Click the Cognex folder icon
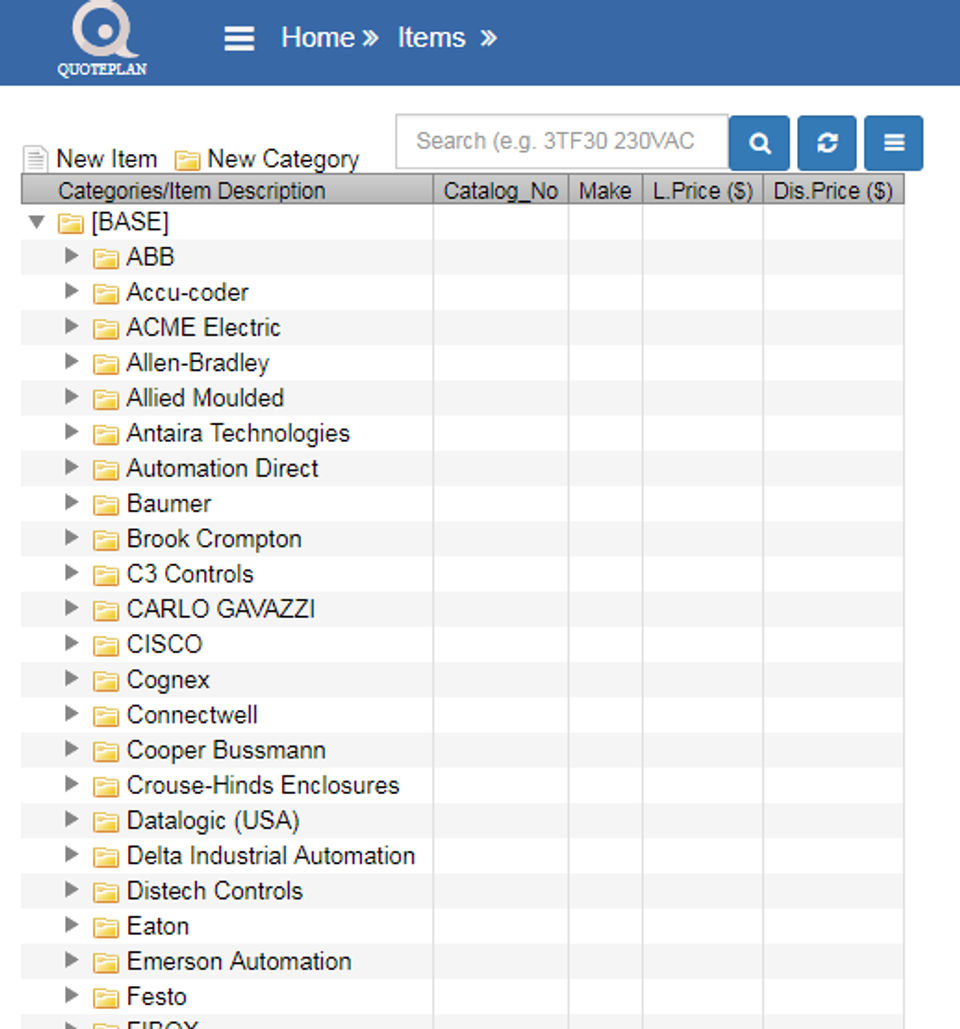The height and width of the screenshot is (1029, 960). coord(106,681)
